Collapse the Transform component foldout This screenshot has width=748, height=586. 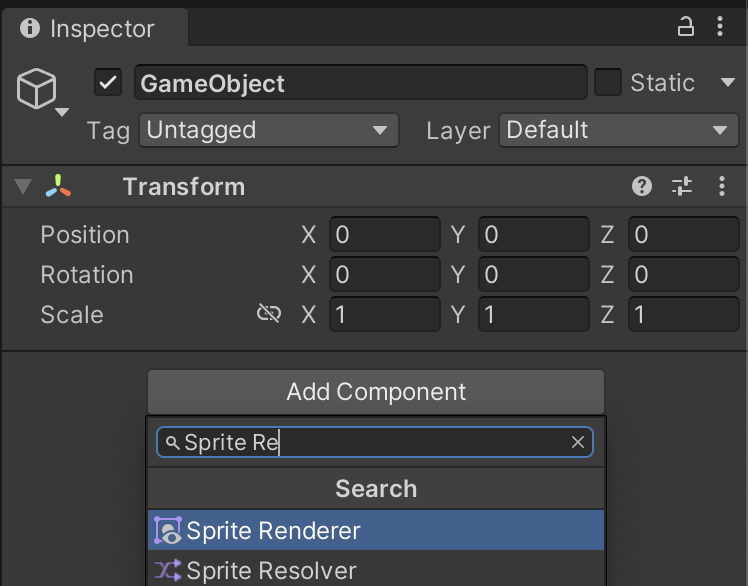click(x=24, y=187)
